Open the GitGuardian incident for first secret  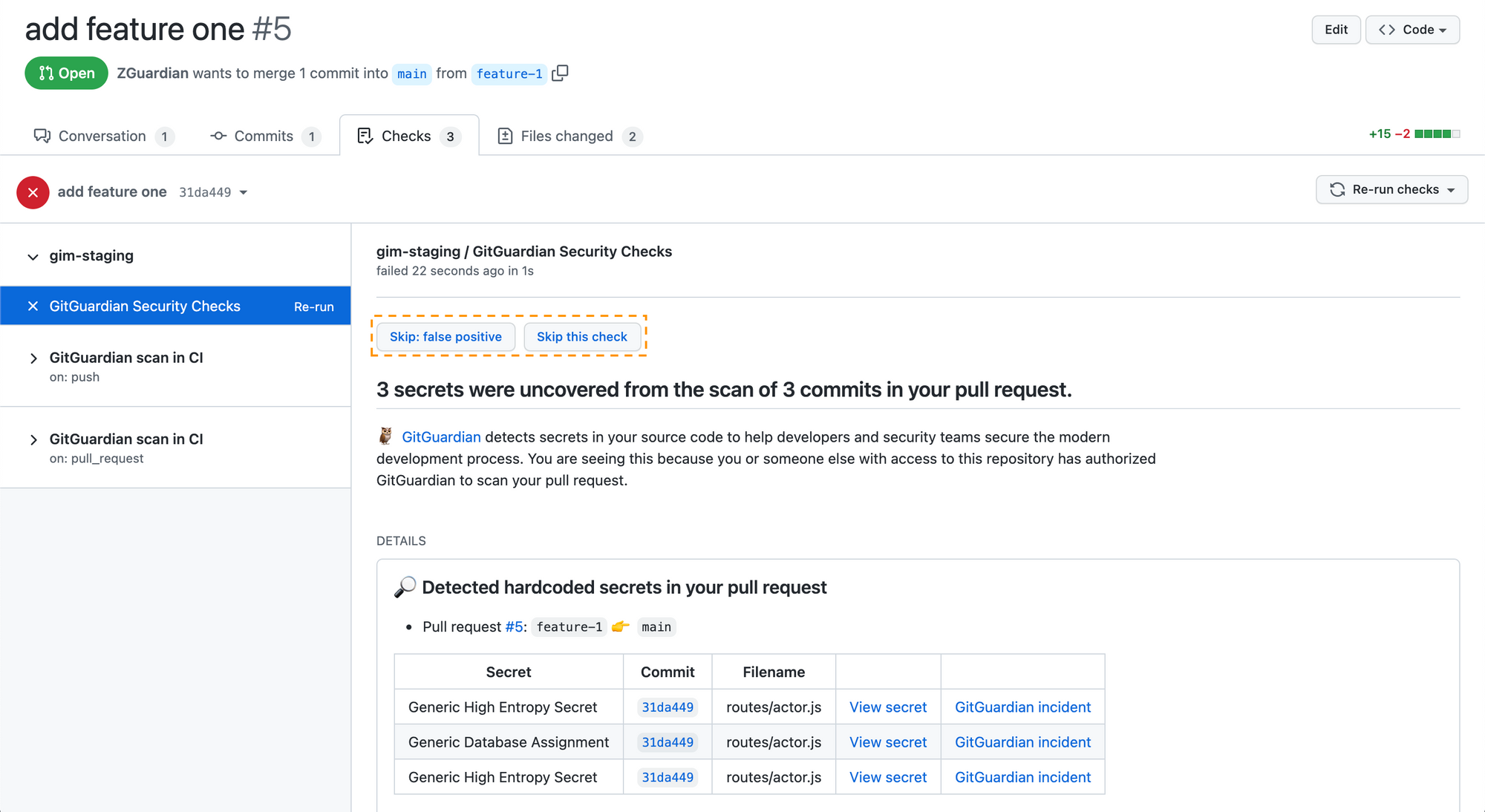pyautogui.click(x=1022, y=707)
